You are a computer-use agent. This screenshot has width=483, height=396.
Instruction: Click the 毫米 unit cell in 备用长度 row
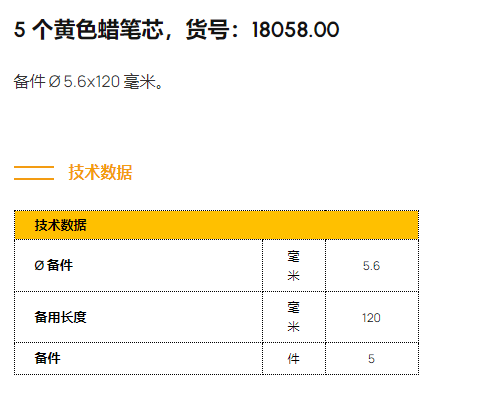tap(294, 317)
